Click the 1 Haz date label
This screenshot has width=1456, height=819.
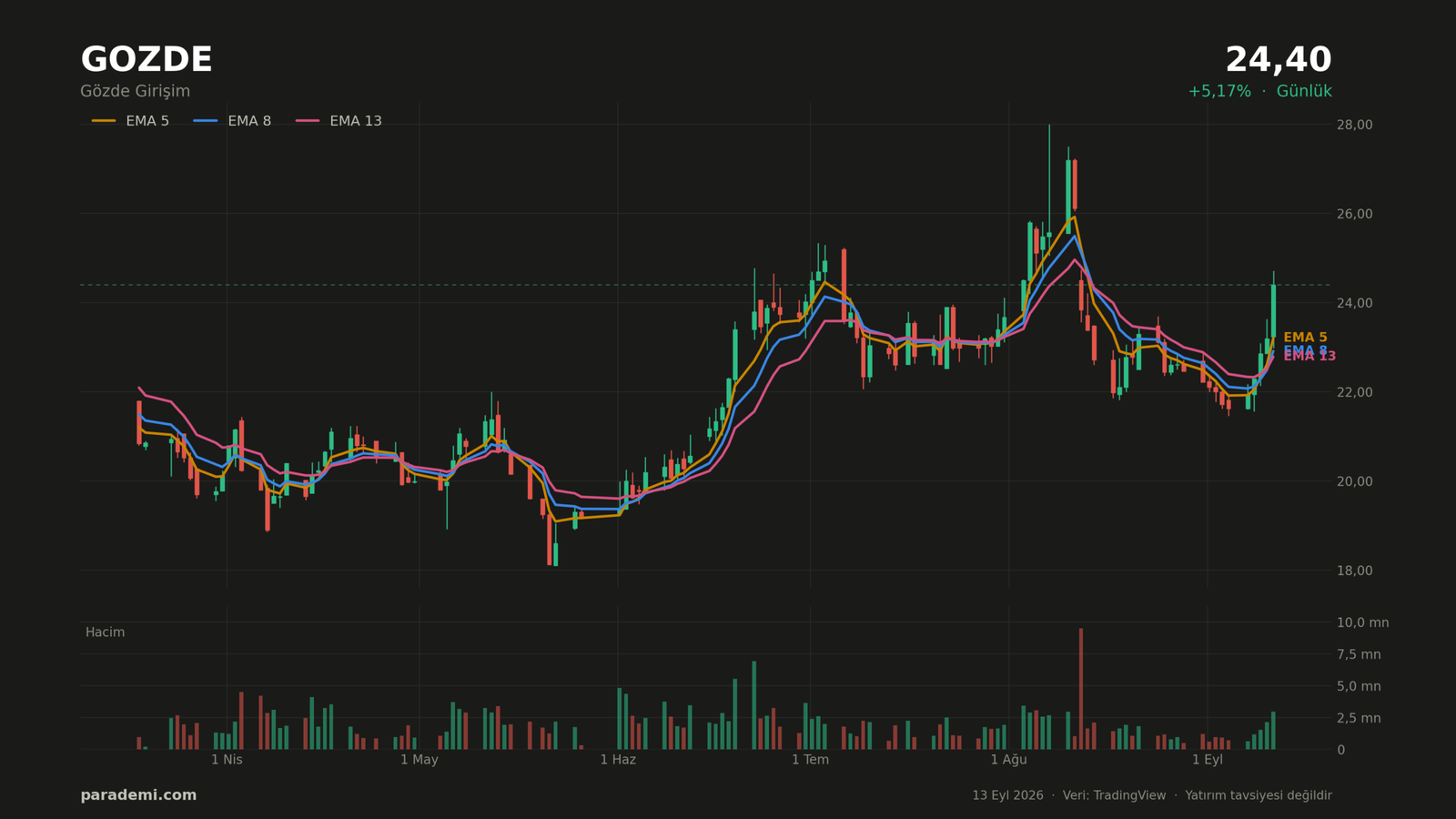(x=618, y=760)
